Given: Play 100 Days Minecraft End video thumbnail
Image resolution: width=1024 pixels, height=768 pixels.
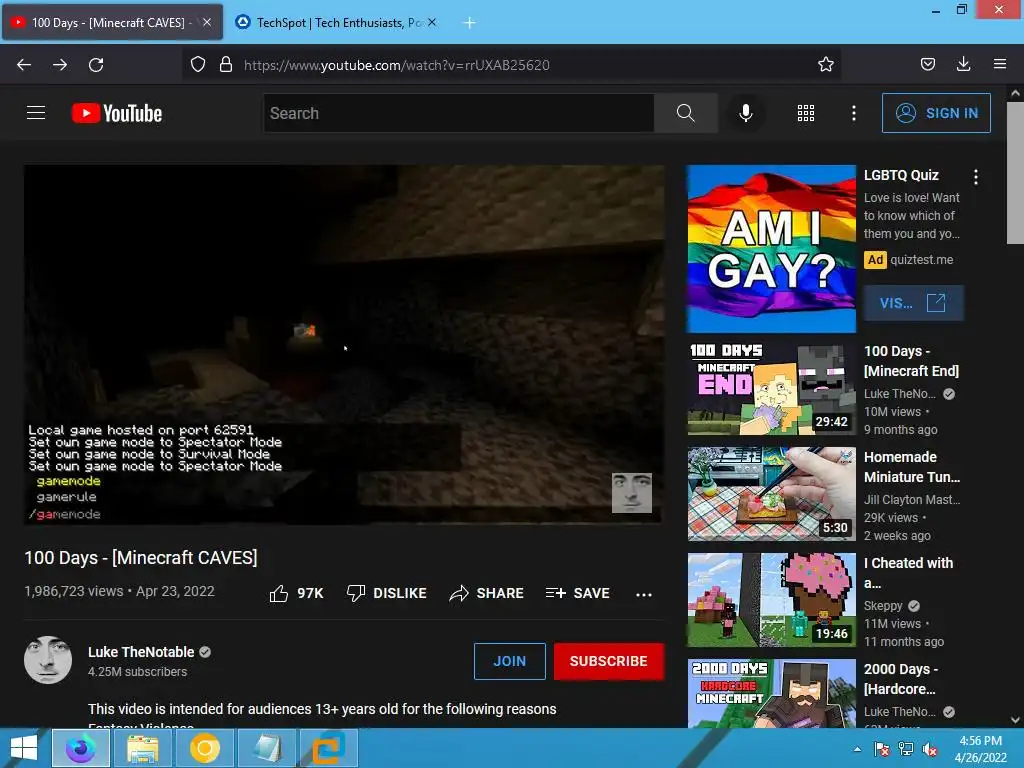Looking at the screenshot, I should [771, 388].
